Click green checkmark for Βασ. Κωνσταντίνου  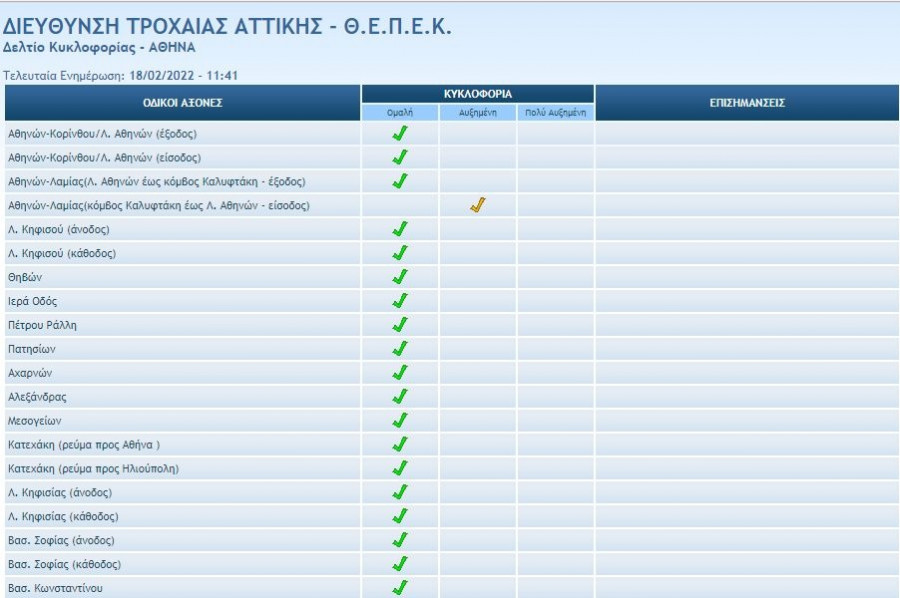point(400,588)
